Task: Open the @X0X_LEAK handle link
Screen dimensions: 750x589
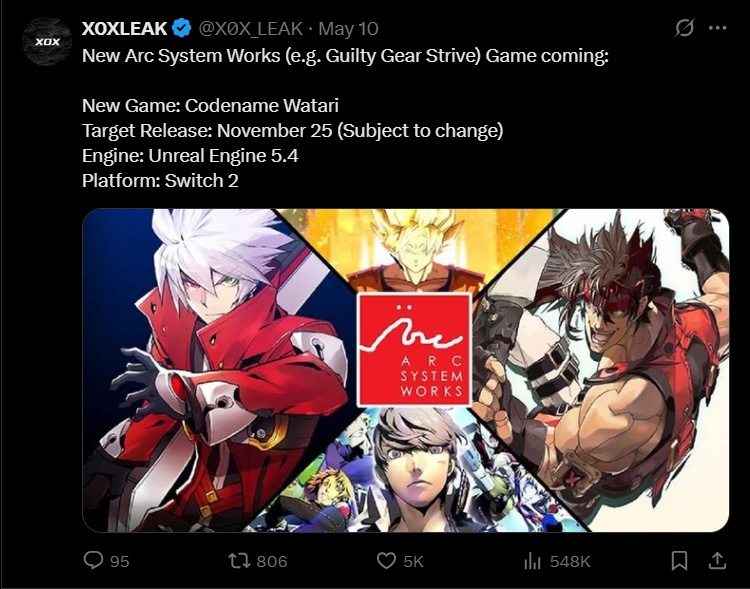Action: [251, 29]
